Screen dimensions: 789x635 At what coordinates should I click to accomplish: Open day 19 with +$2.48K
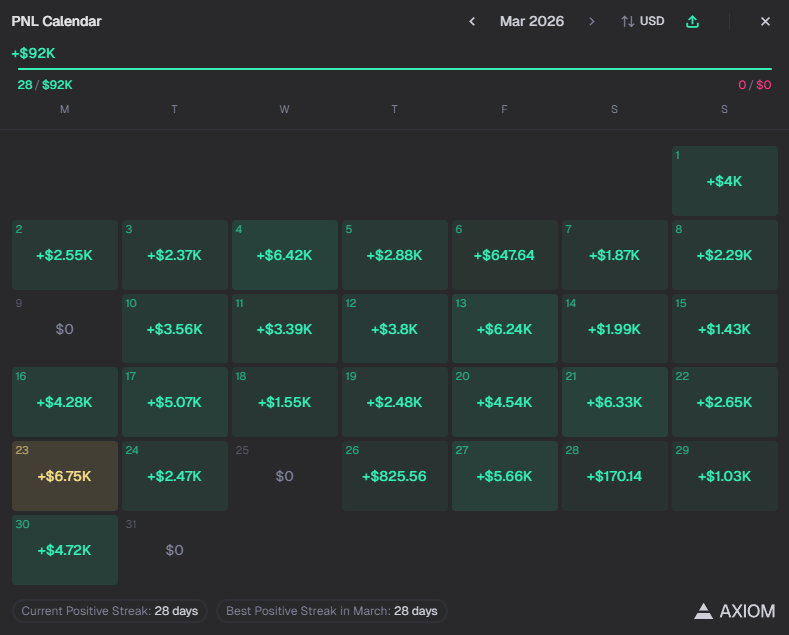[394, 402]
